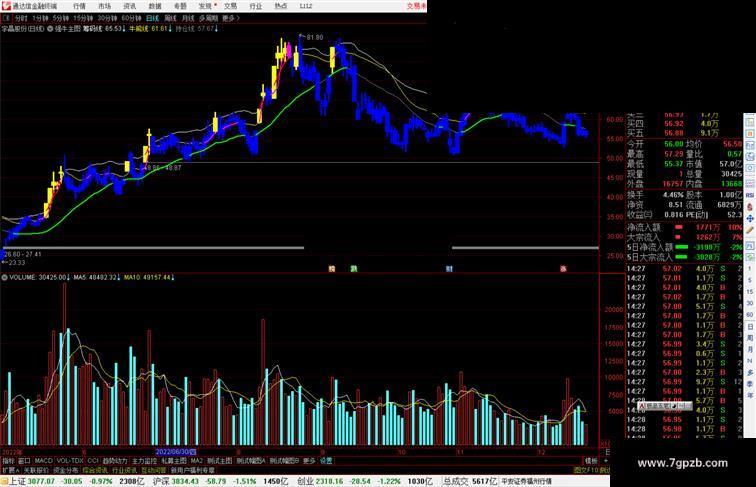Switch chart to 15分钟 period

click(83, 18)
